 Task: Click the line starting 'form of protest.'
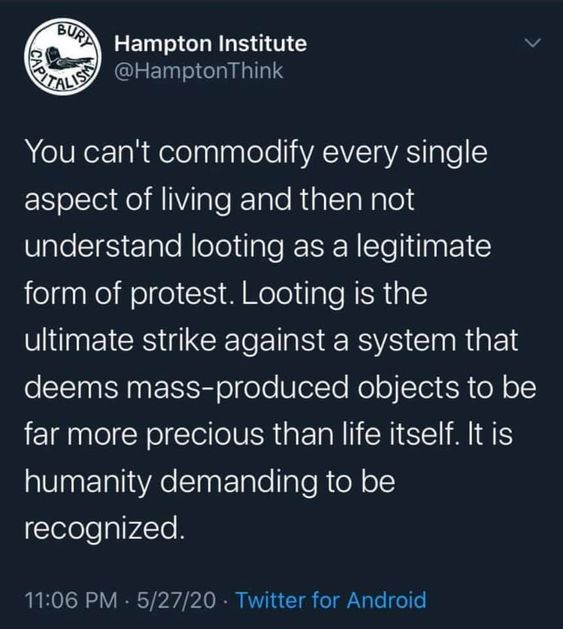[x=226, y=294]
